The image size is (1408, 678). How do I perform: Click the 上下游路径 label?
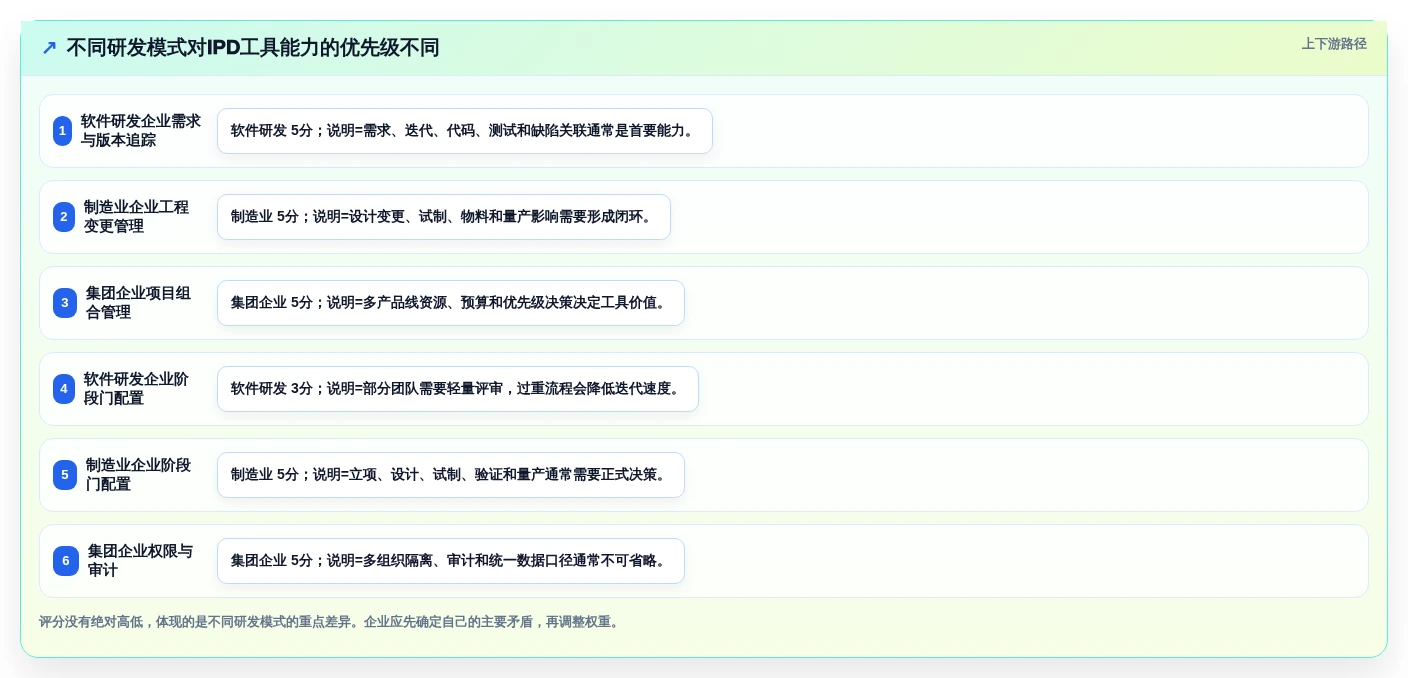(x=1334, y=44)
